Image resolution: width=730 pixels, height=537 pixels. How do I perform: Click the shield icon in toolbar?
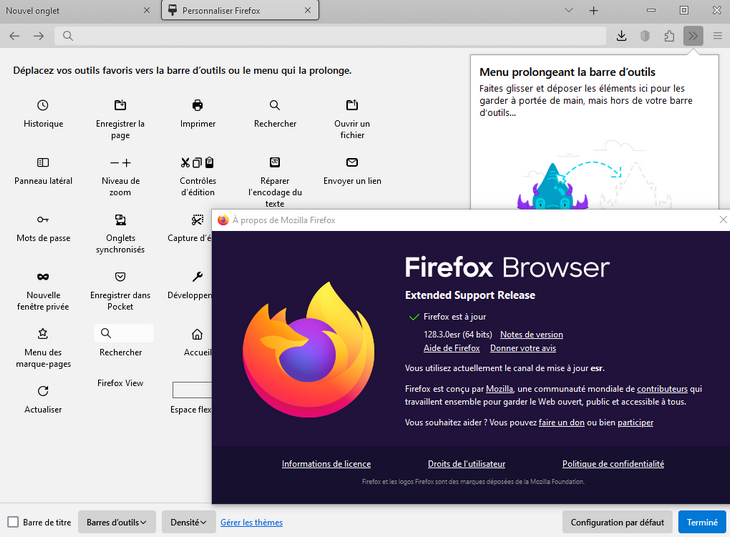645,36
